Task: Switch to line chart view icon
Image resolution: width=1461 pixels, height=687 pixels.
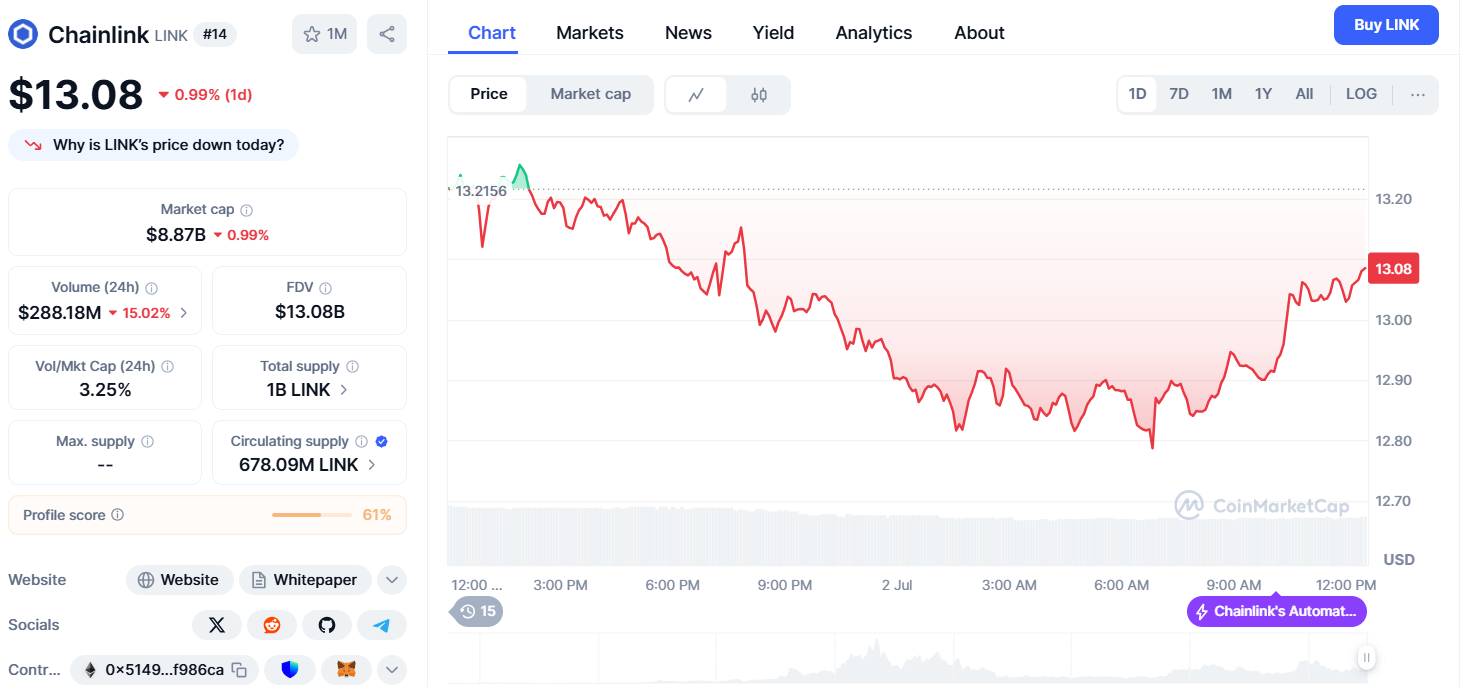Action: tap(696, 95)
